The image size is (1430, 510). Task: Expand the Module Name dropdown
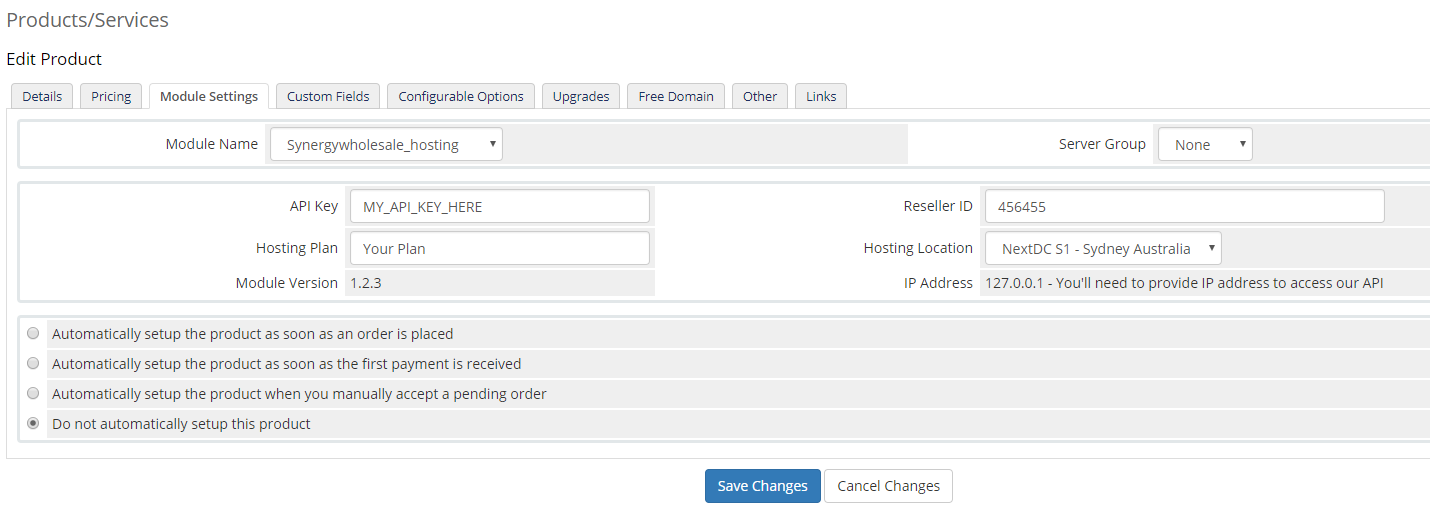pos(386,144)
